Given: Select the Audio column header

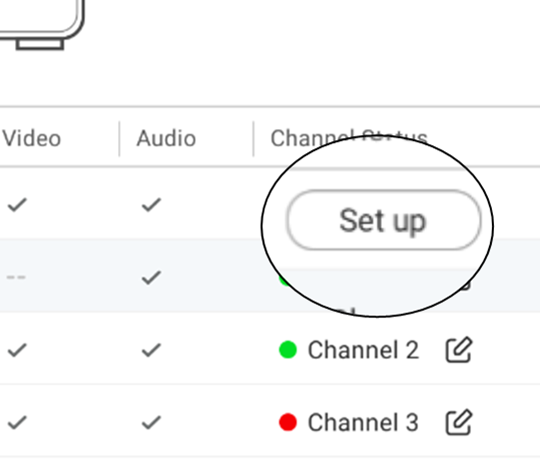Looking at the screenshot, I should pos(166,138).
